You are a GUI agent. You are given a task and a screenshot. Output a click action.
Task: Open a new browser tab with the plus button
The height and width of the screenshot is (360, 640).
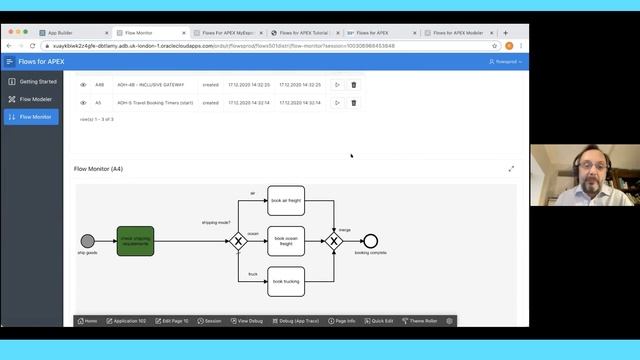click(x=505, y=33)
